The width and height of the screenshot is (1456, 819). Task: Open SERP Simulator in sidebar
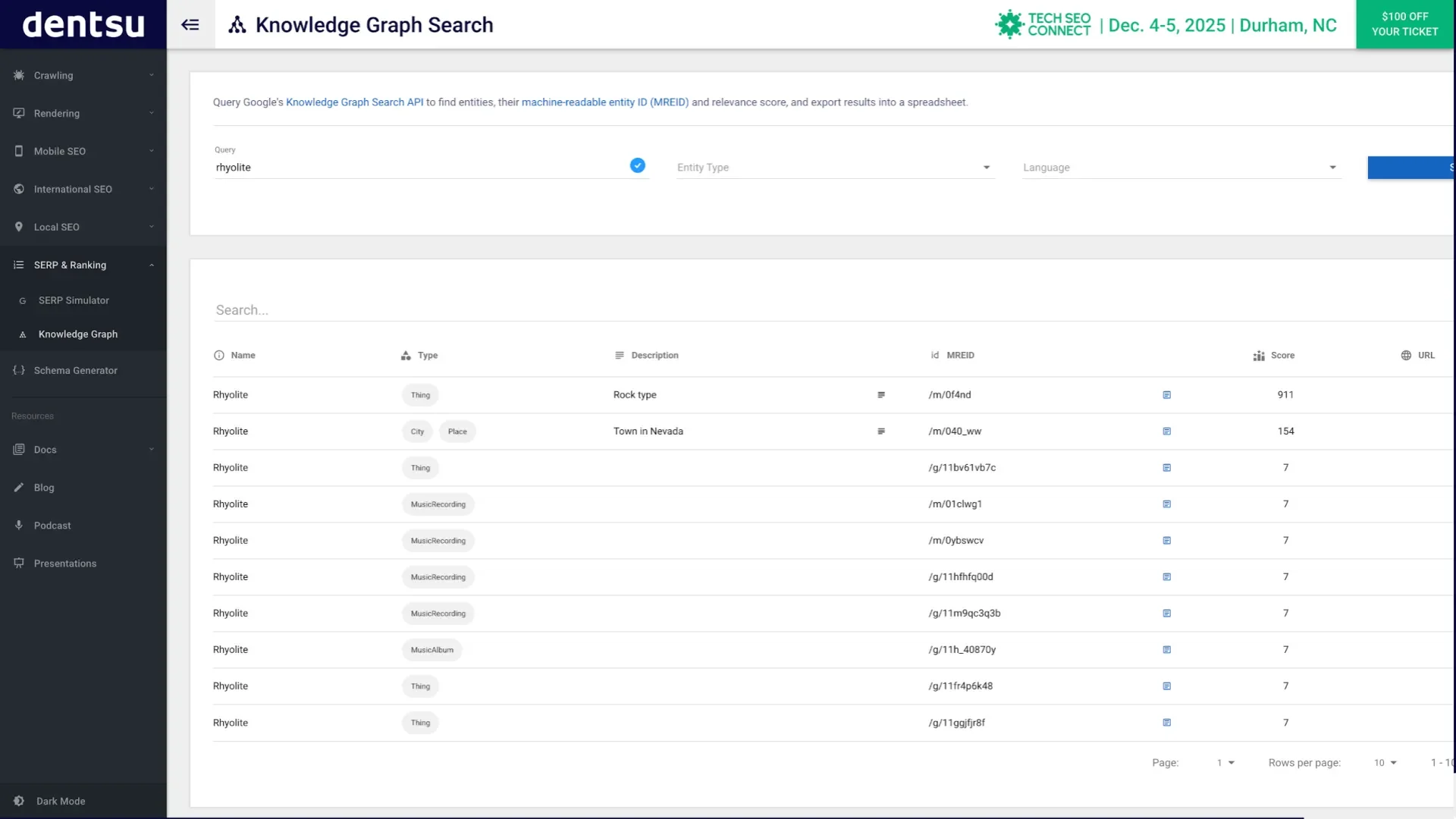(x=74, y=300)
